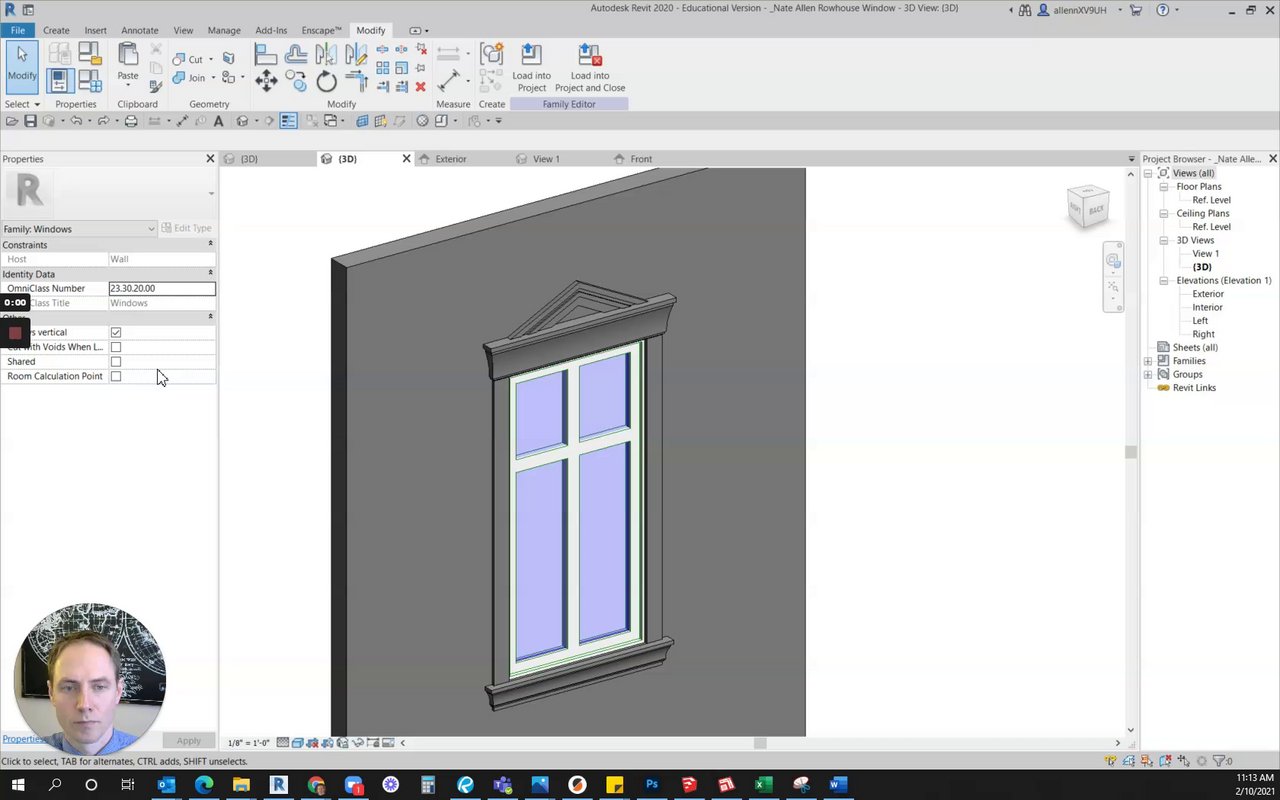Select the Copy tool in Modify panel
1280x800 pixels.
[x=296, y=82]
